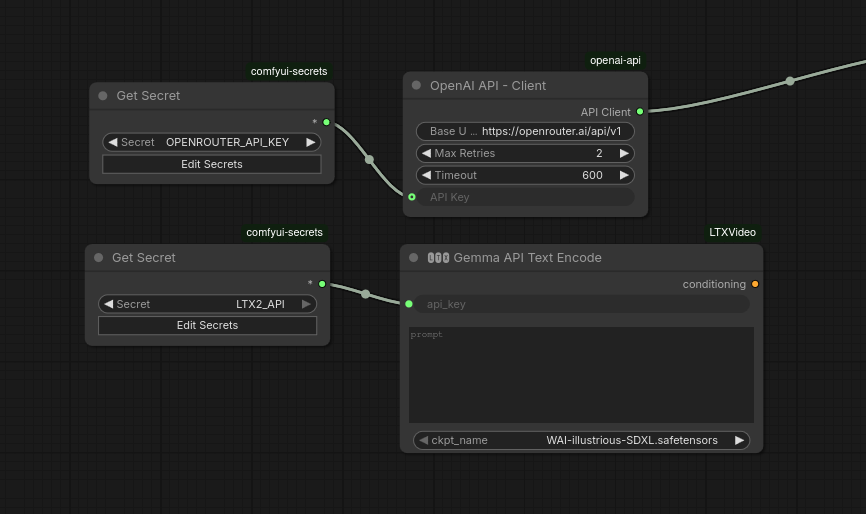Screen dimensions: 866x514
Task: Click the api_key field in Gemma node
Action: click(x=582, y=304)
